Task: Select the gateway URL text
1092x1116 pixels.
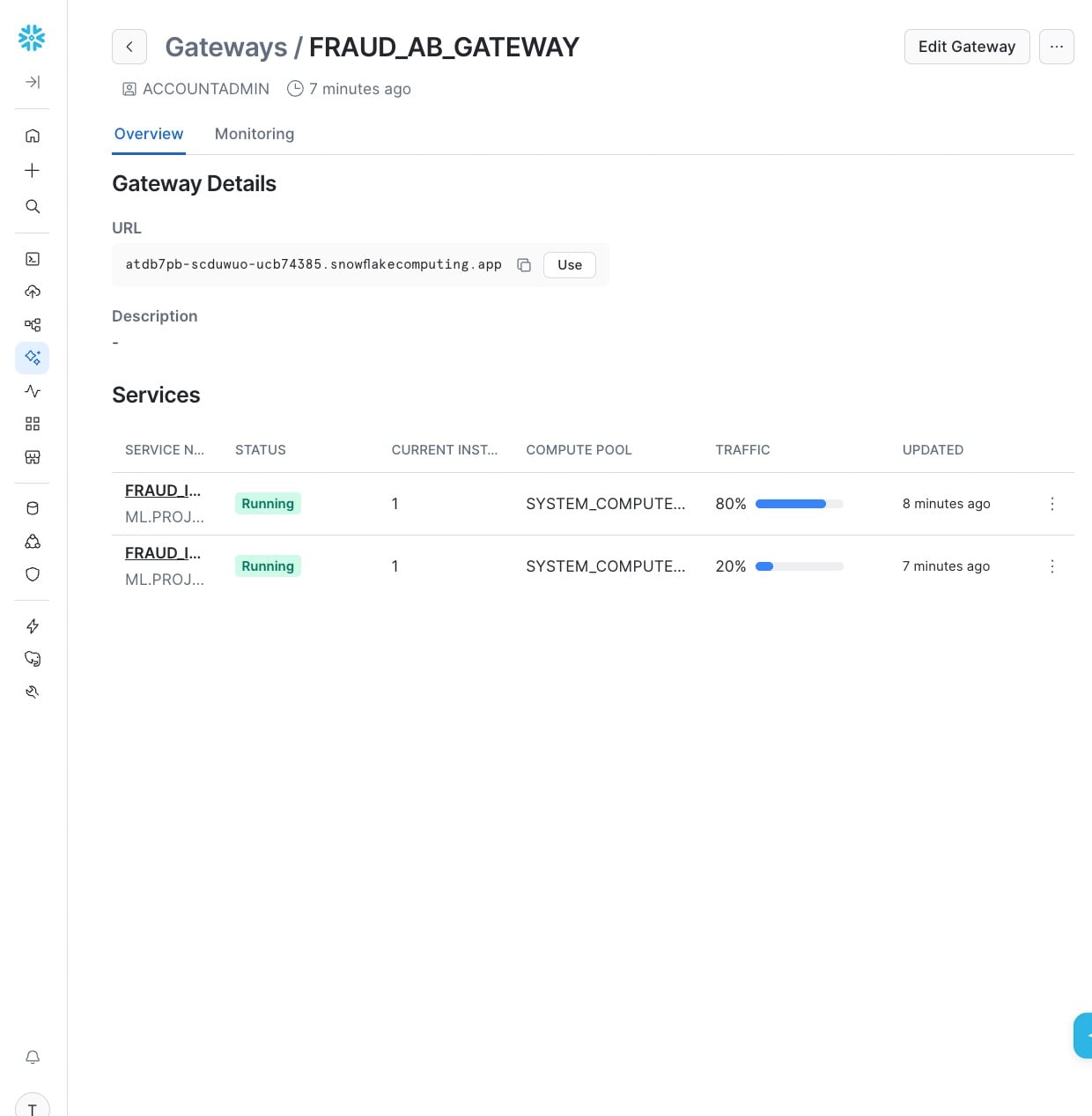Action: [x=314, y=264]
